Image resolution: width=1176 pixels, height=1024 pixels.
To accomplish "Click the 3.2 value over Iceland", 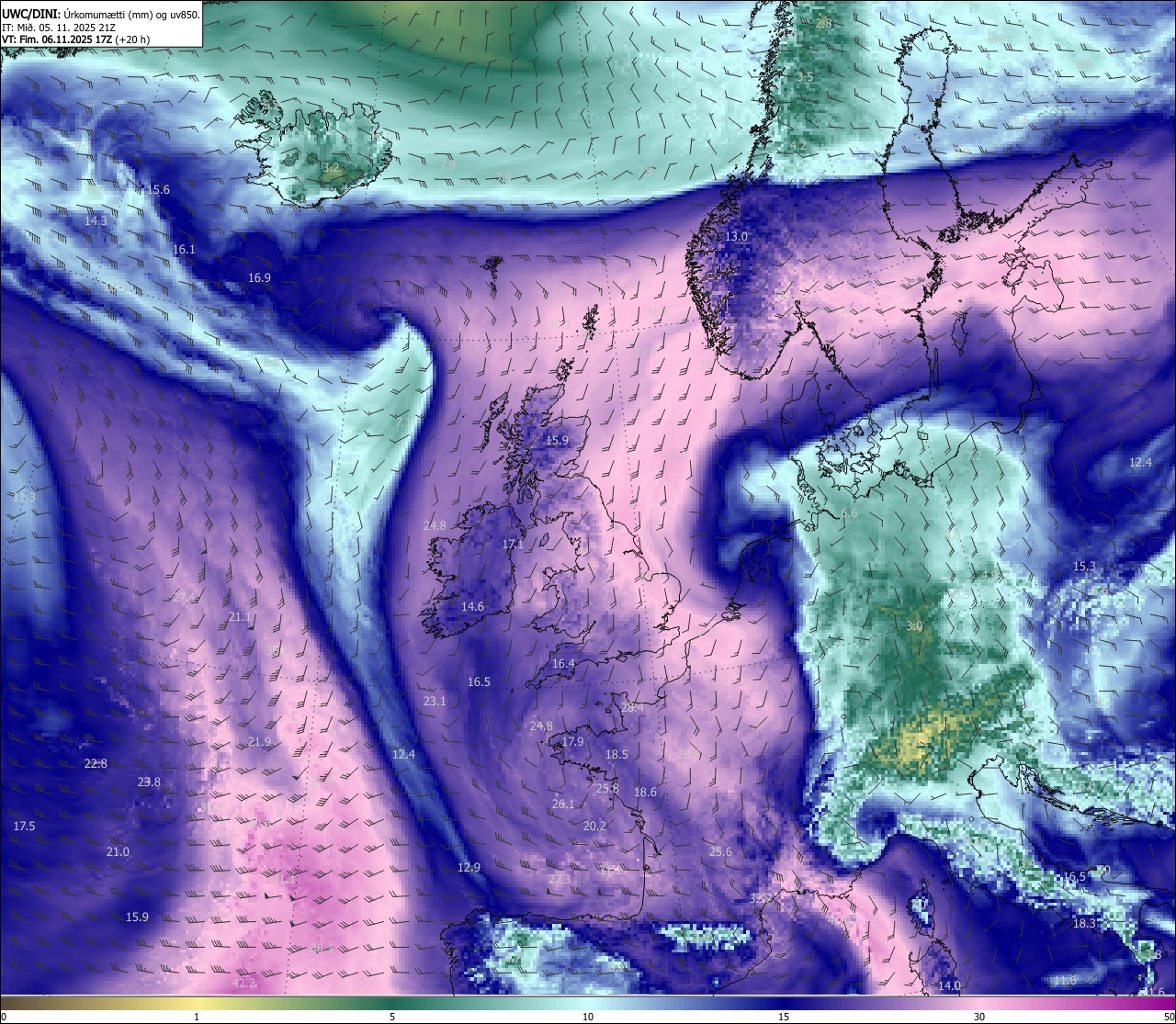I will [x=331, y=168].
